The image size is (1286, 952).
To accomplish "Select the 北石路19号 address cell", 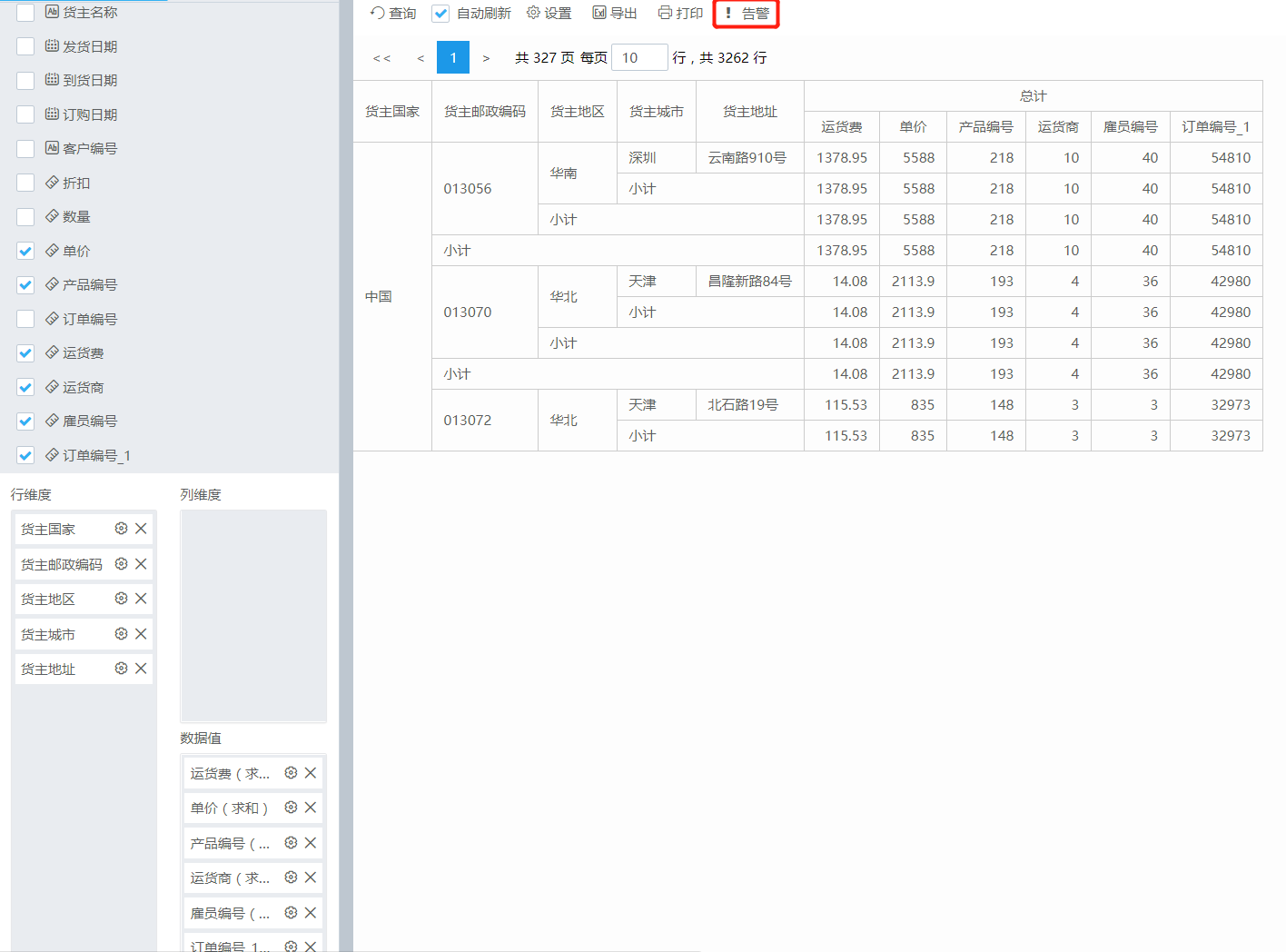I will pos(750,405).
